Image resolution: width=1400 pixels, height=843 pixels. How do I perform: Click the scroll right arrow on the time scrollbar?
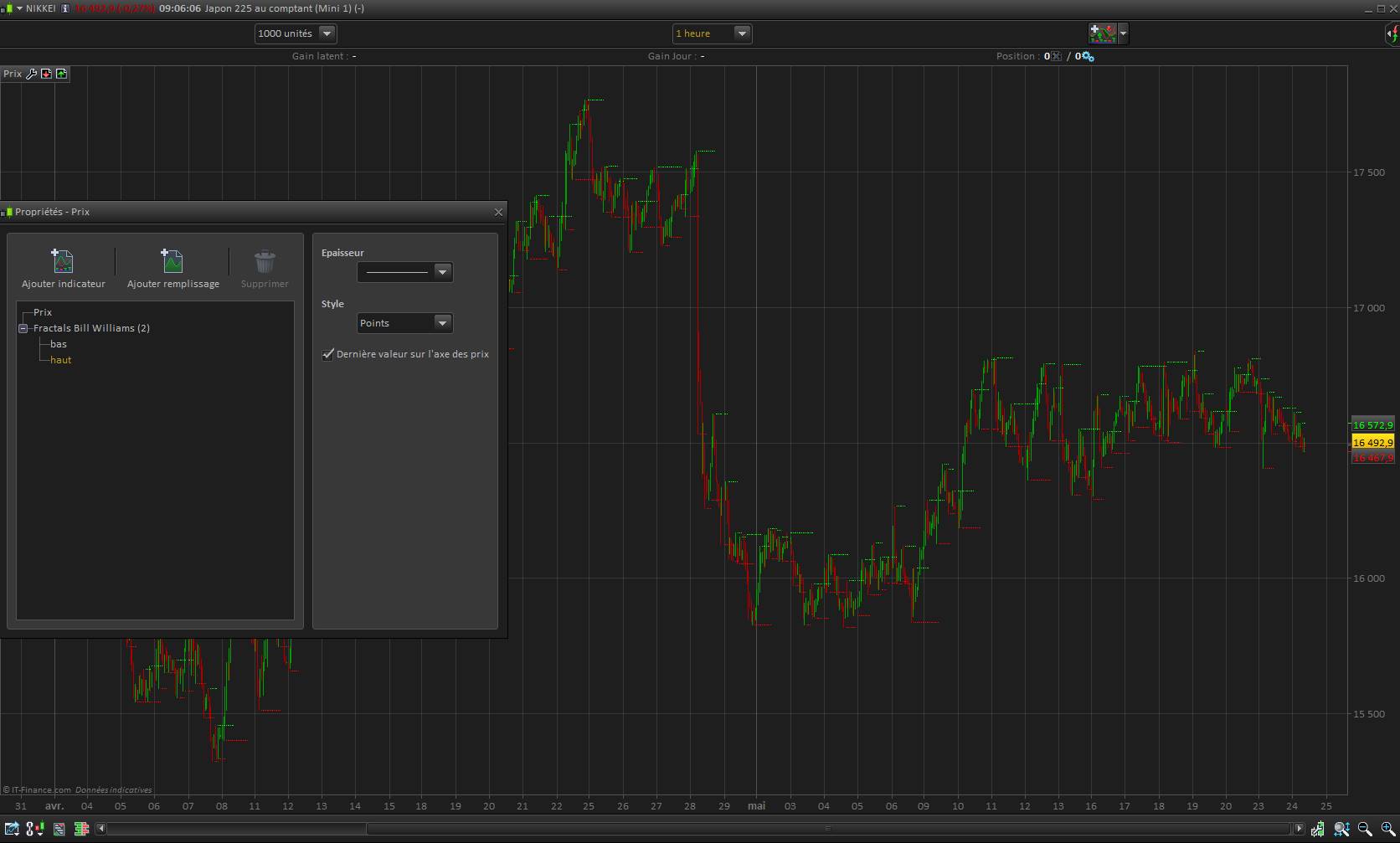click(1299, 829)
